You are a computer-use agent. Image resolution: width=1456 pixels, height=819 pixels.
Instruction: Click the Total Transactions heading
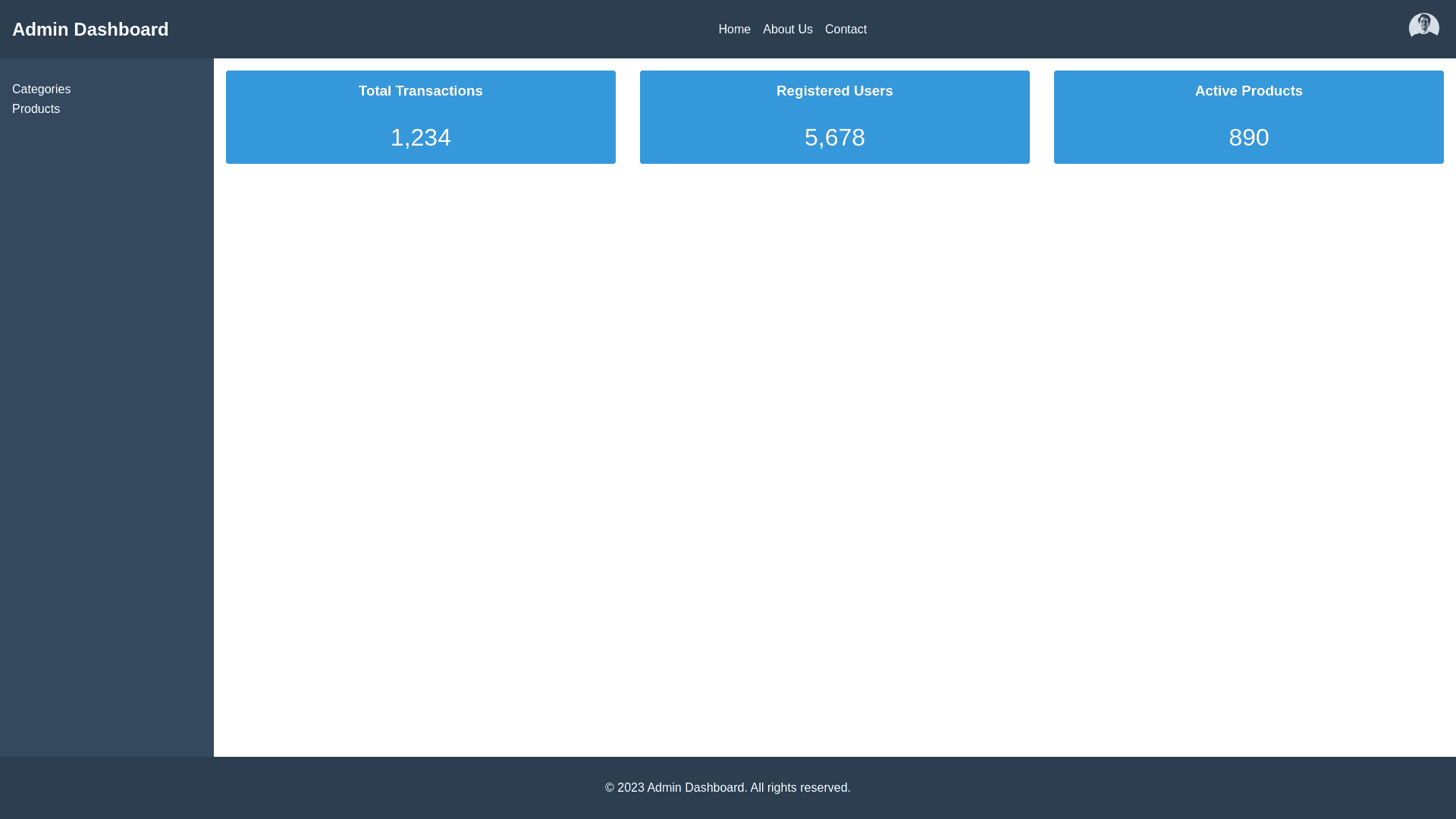pos(420,91)
